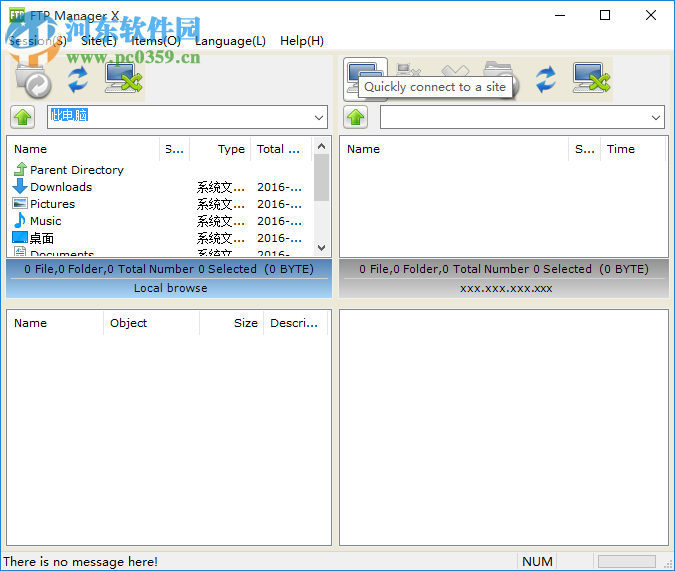Click the type cell in the 桌面 row

click(221, 238)
